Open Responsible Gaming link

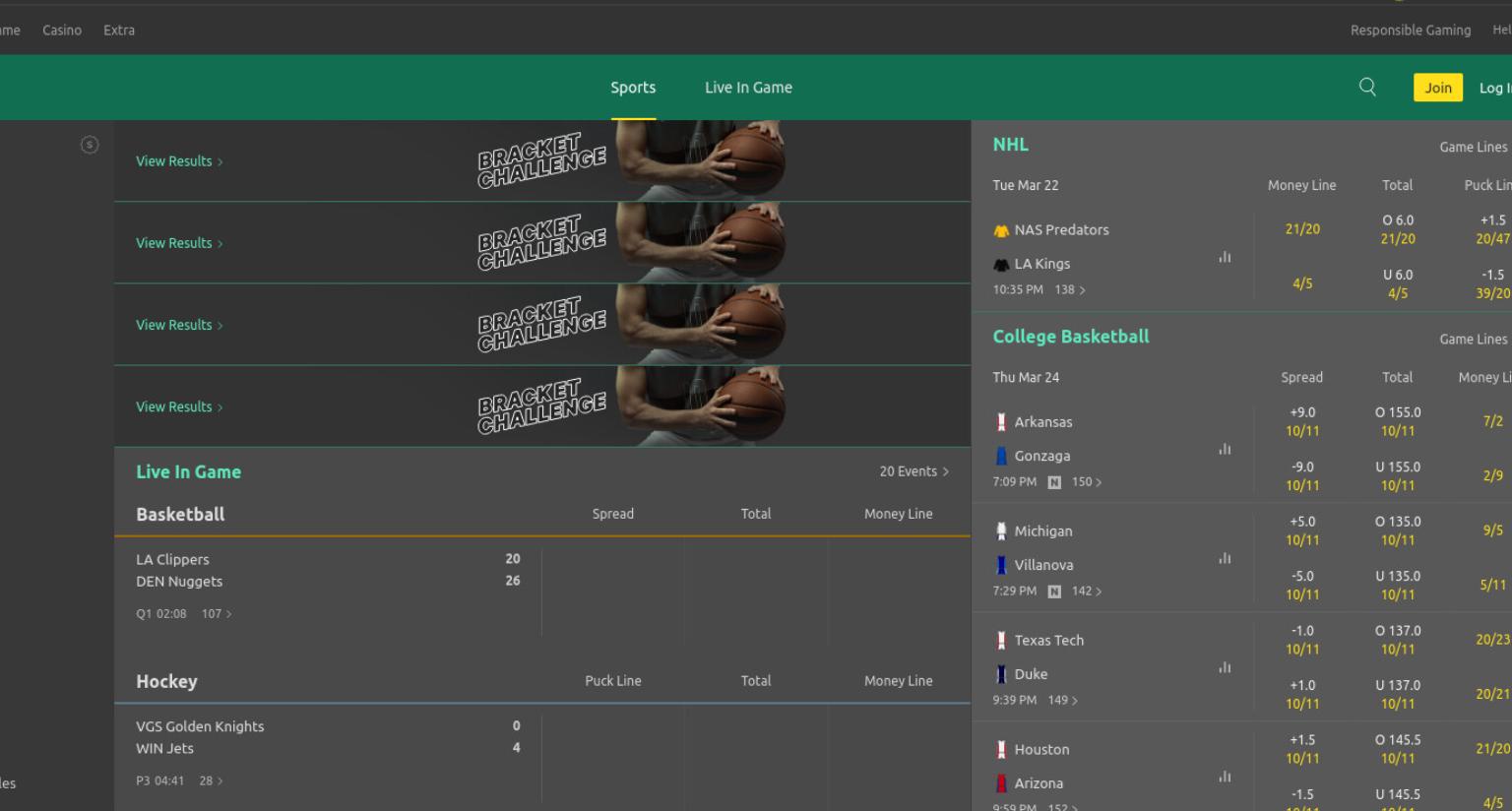(1411, 31)
